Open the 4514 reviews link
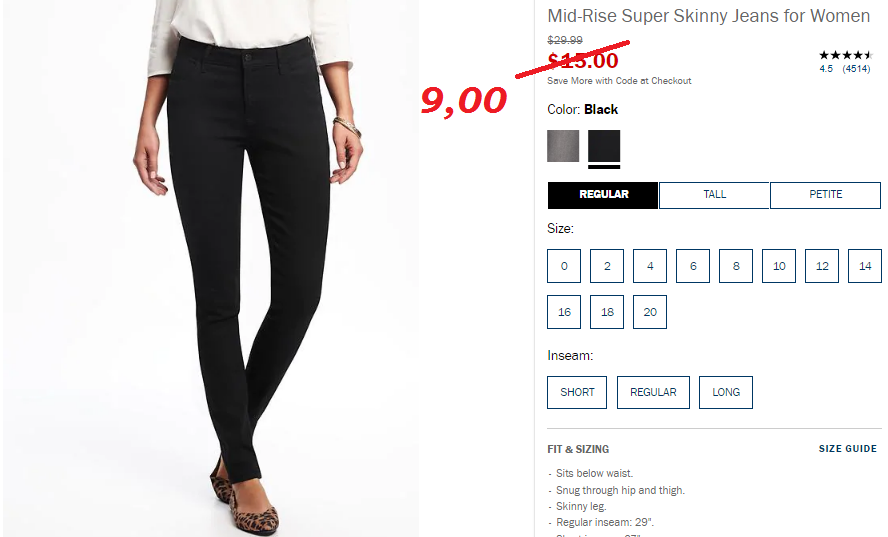Screen dimensions: 888x537 point(856,69)
